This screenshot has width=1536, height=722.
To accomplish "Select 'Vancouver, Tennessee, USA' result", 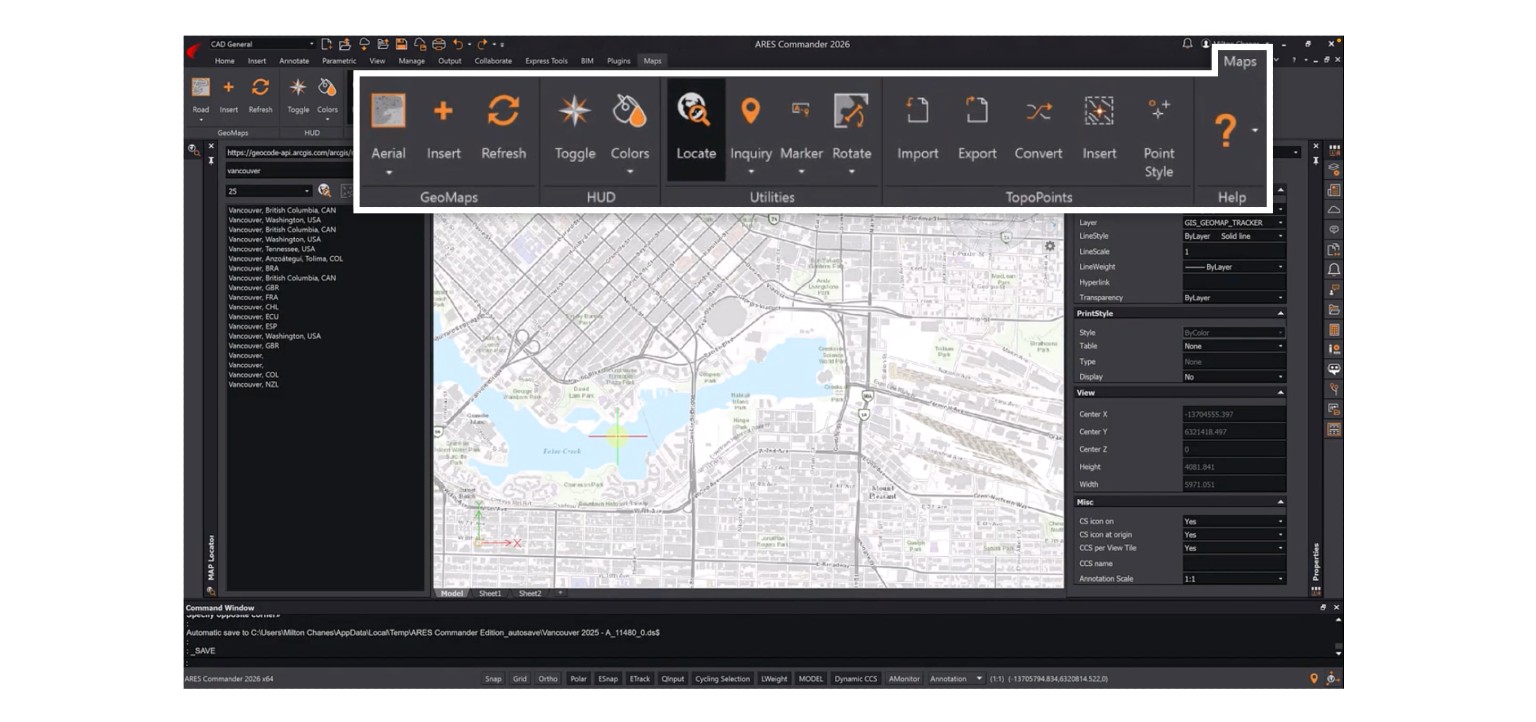I will (x=272, y=249).
